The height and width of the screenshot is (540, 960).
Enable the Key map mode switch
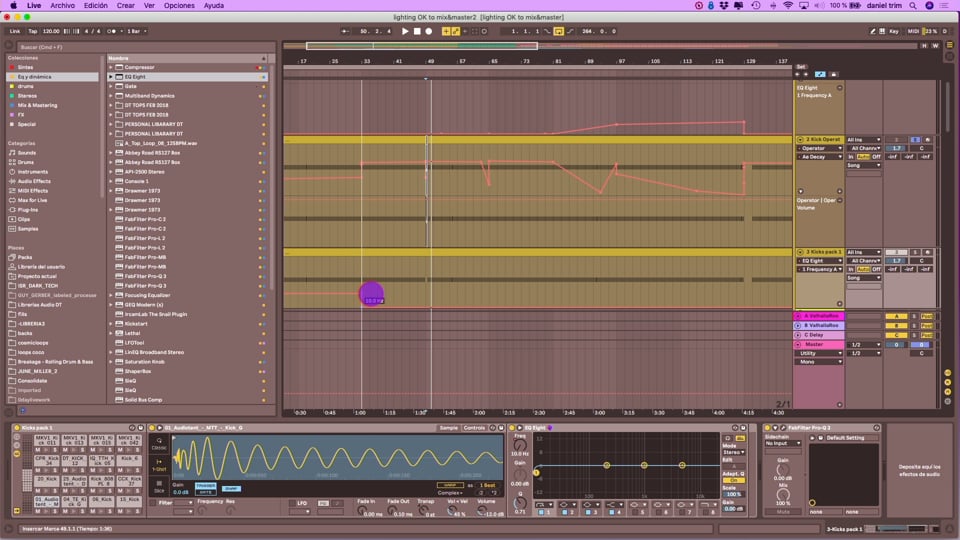tap(894, 31)
